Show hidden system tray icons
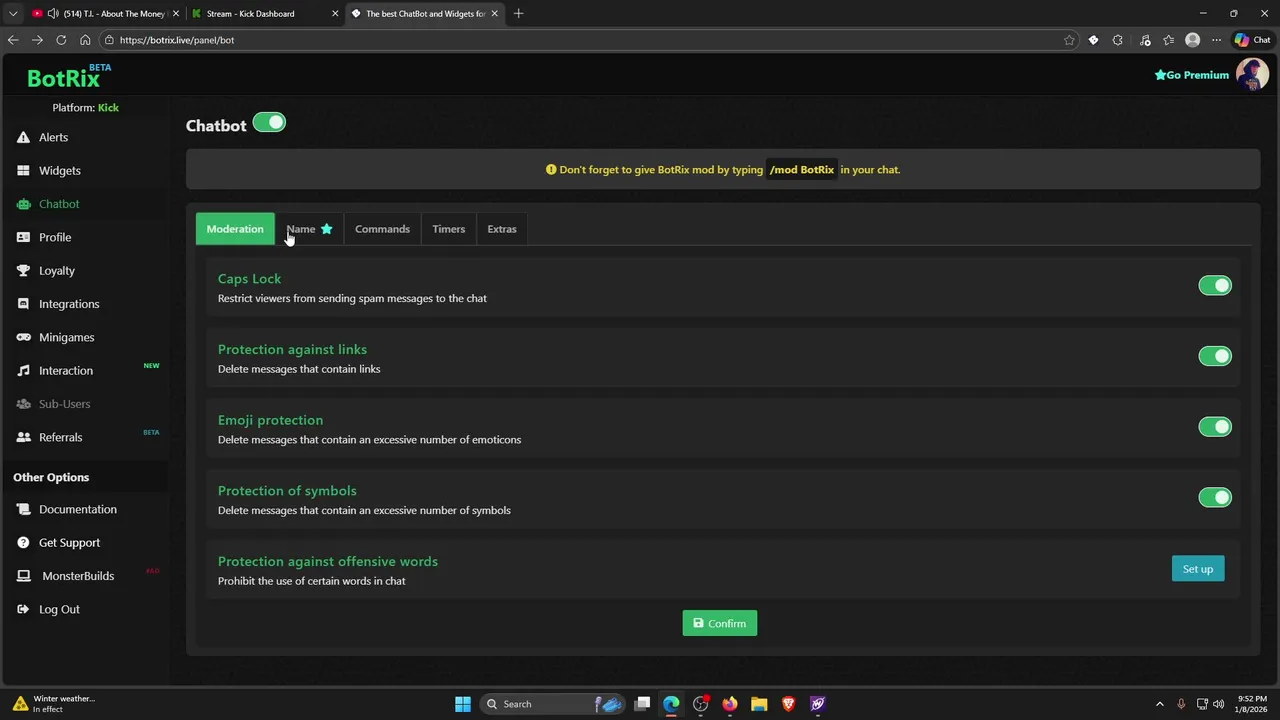 click(1160, 704)
